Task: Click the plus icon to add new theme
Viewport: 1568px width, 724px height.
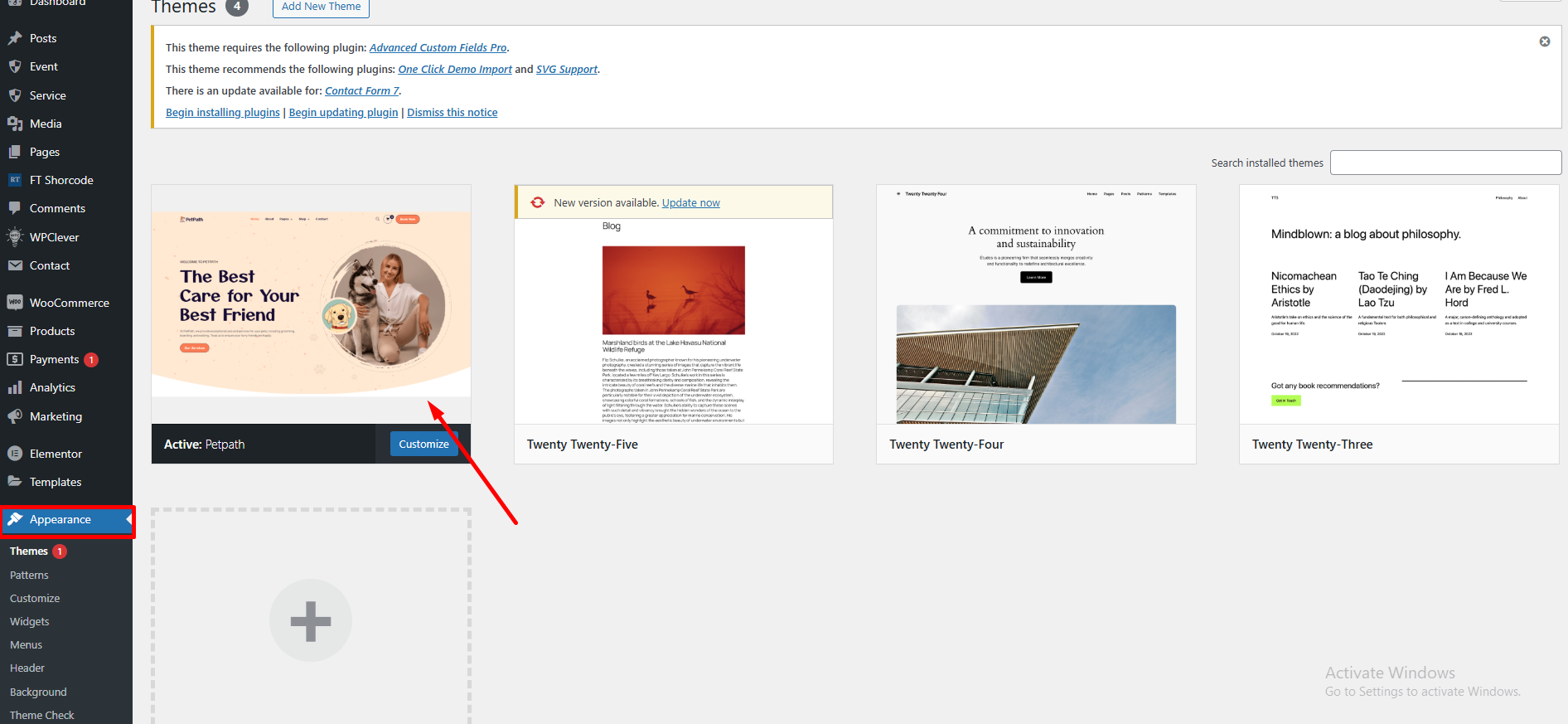Action: pyautogui.click(x=311, y=620)
